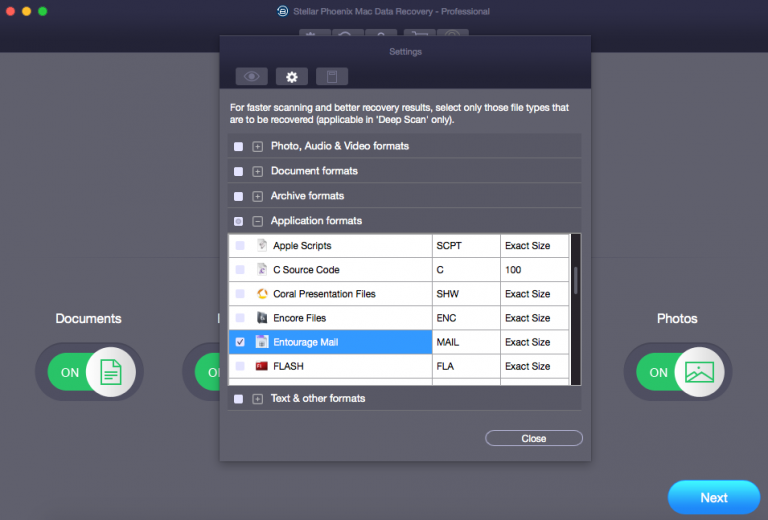Select the Entourage Mail row label
This screenshot has height=520, width=768.
pyautogui.click(x=306, y=342)
